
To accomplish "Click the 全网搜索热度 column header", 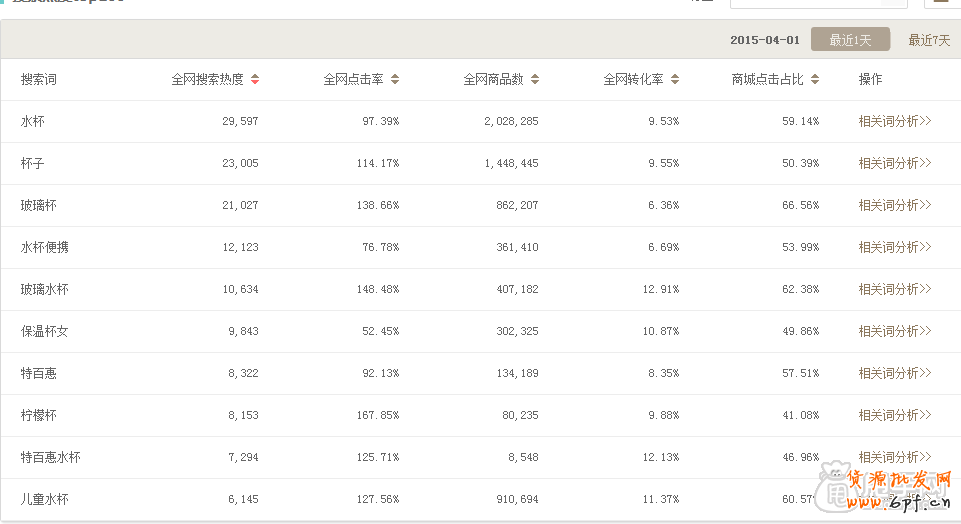I will [x=207, y=80].
